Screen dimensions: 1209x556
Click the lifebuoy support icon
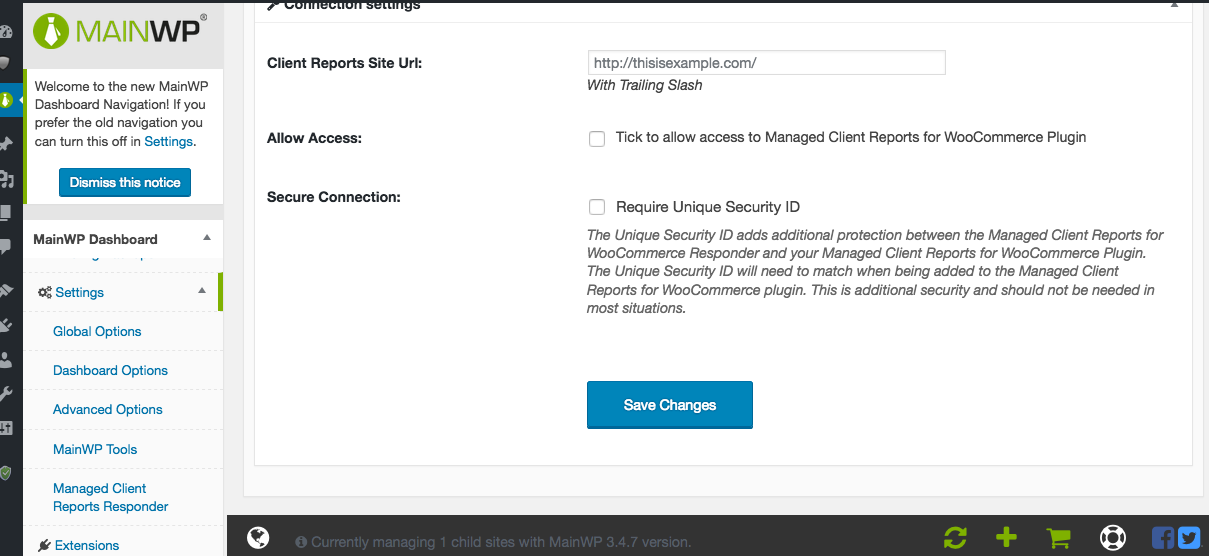pyautogui.click(x=1112, y=538)
